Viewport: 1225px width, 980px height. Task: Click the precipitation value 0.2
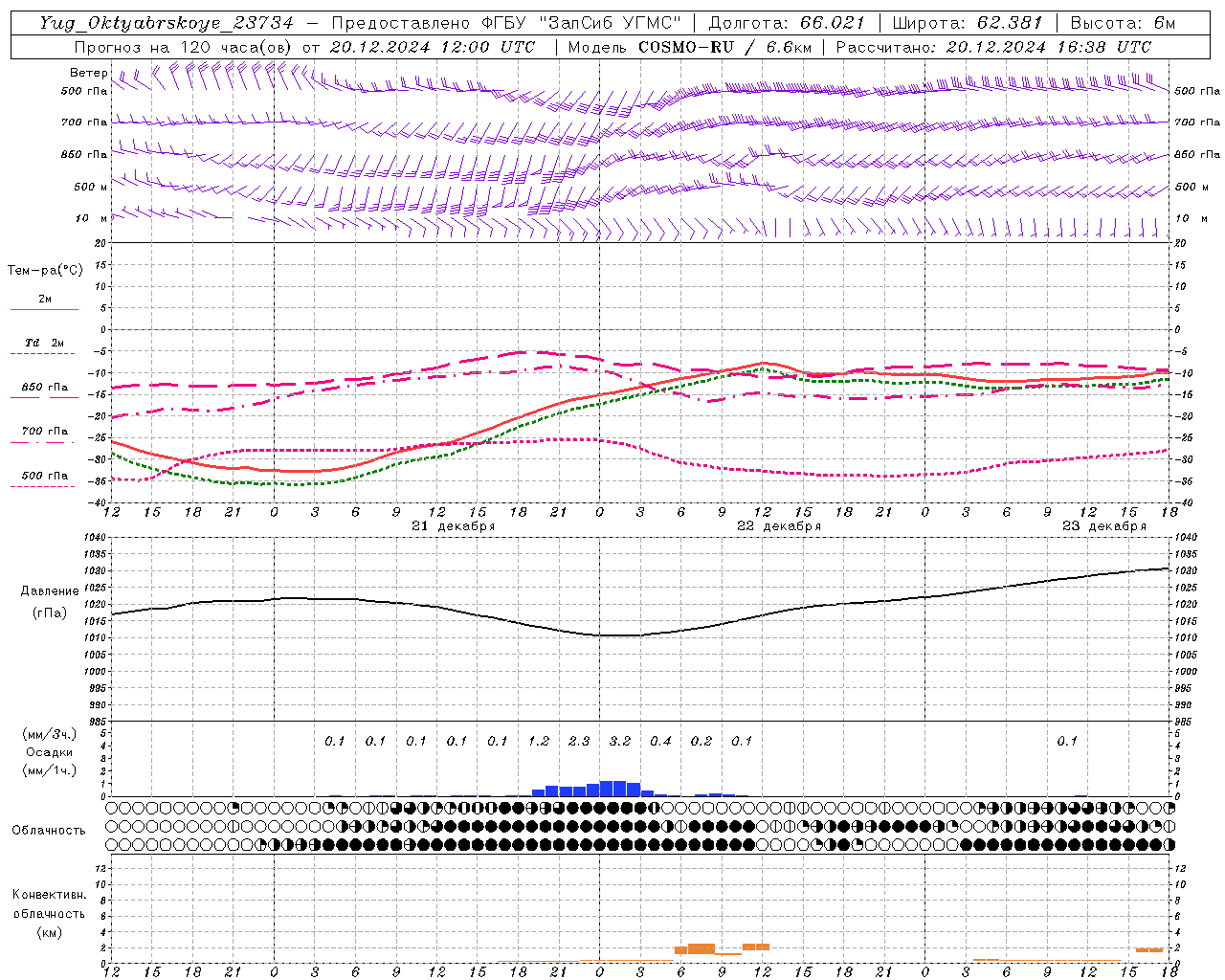(x=702, y=741)
